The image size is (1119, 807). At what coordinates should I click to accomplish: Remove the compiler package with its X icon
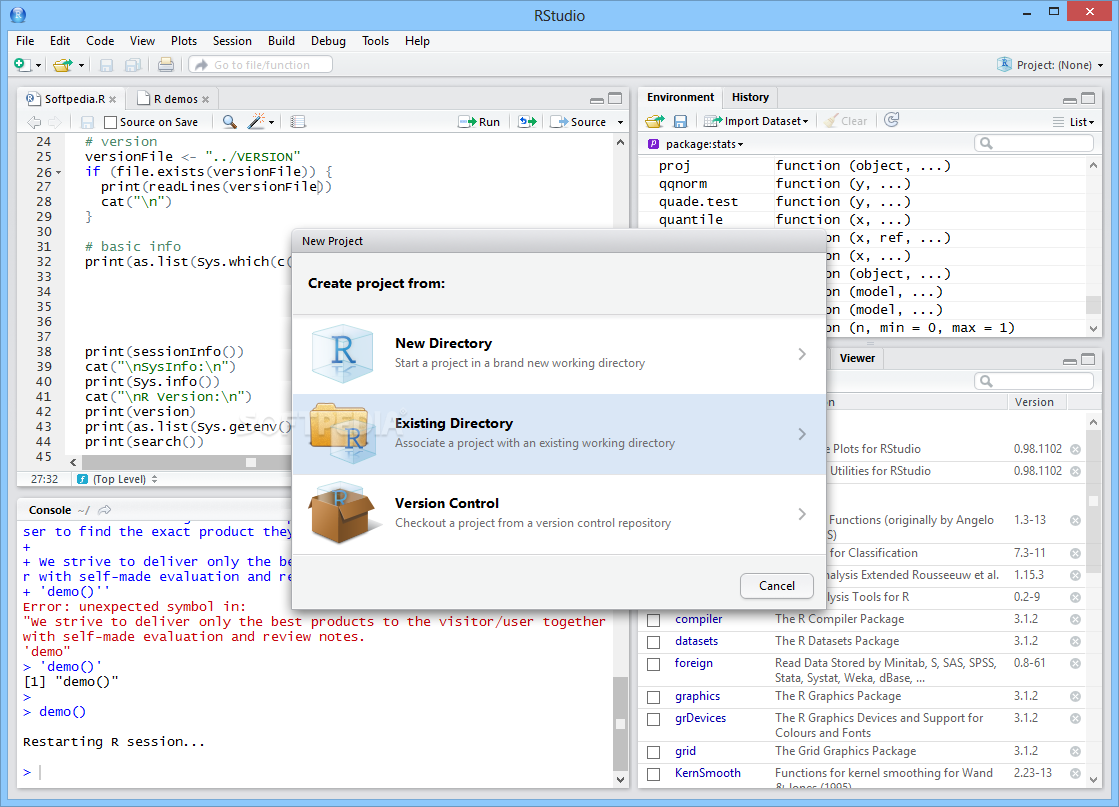(x=1075, y=619)
